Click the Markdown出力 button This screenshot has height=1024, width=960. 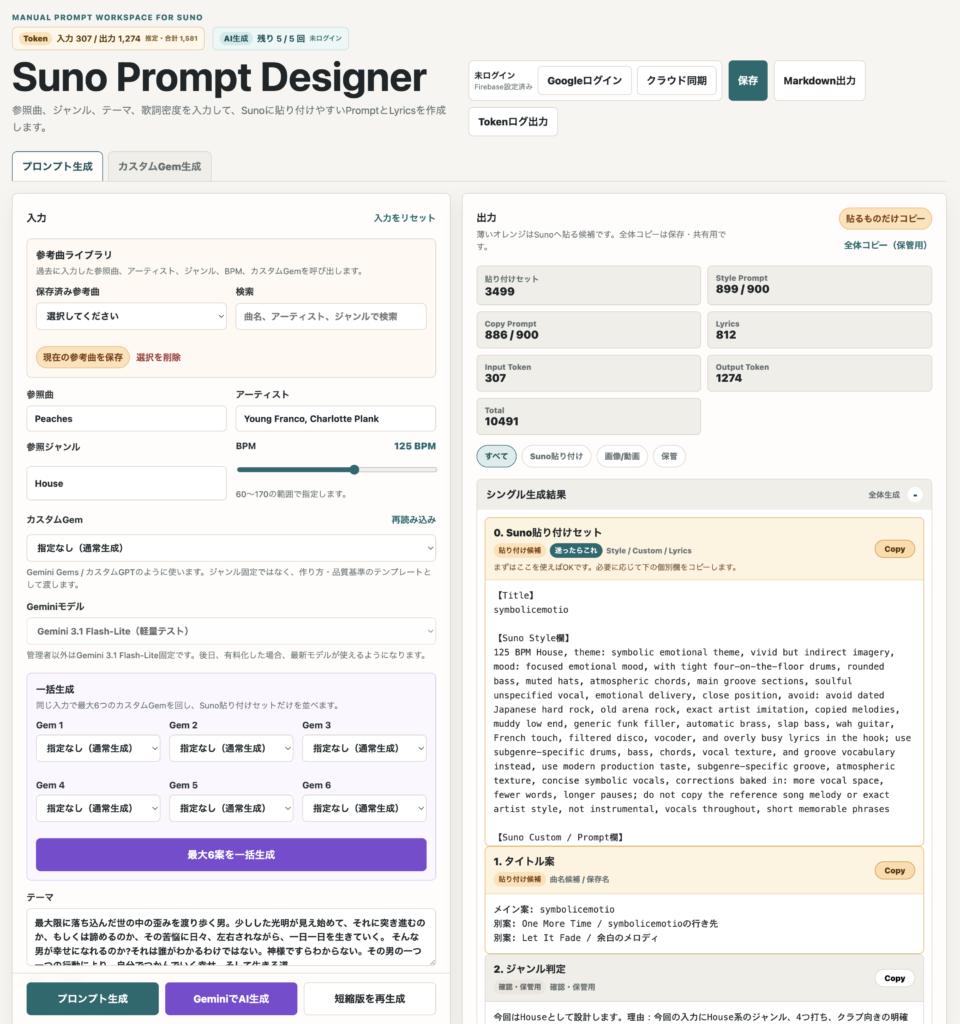(x=820, y=80)
